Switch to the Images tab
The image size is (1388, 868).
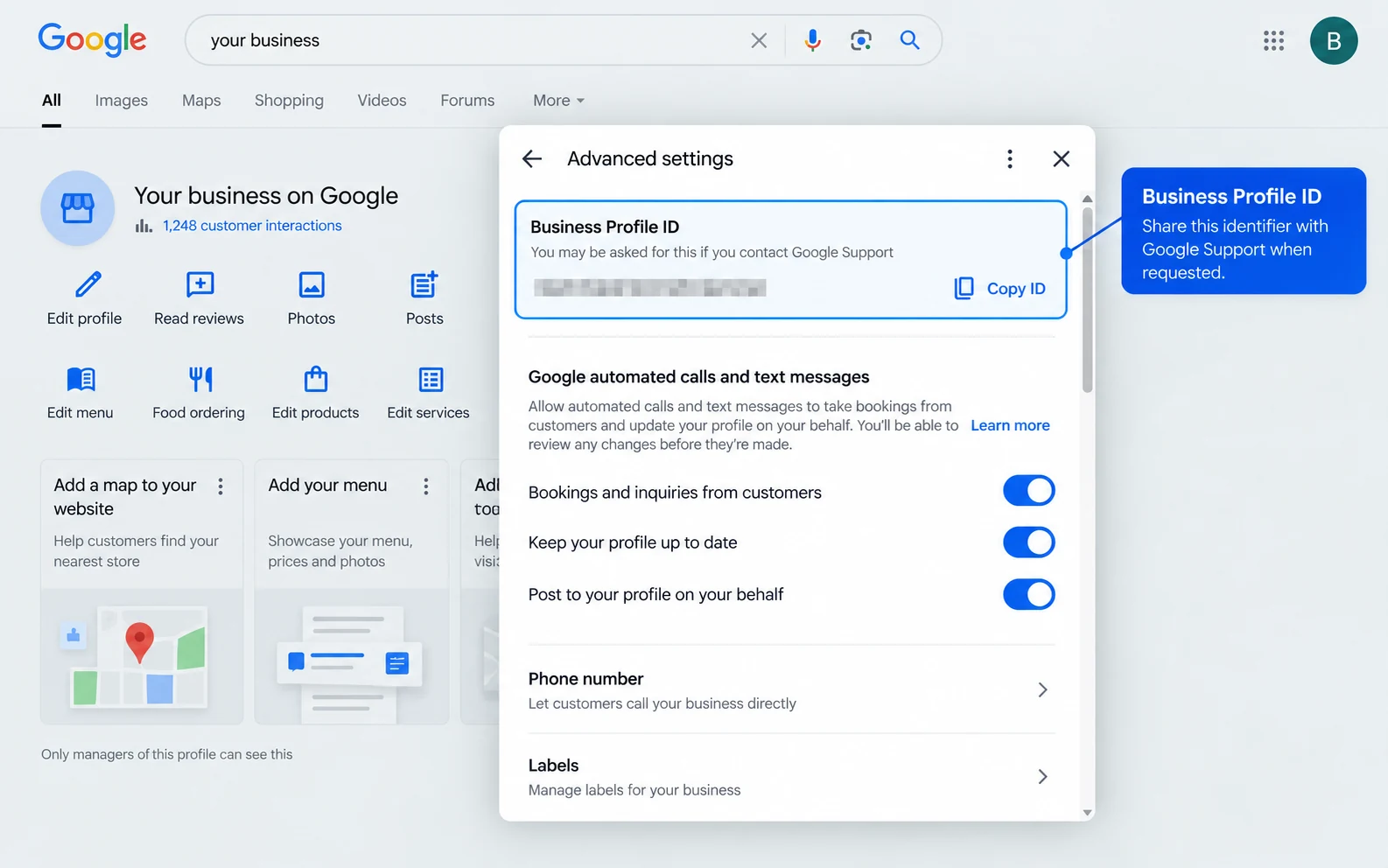click(x=122, y=101)
